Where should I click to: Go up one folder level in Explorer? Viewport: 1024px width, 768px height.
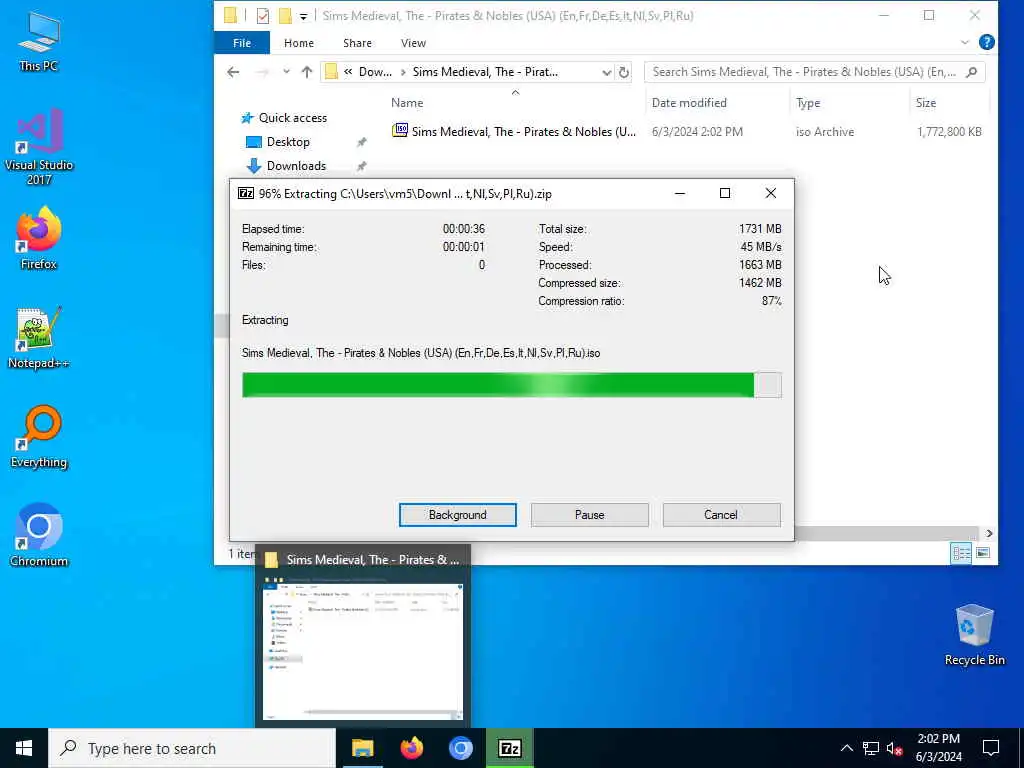(307, 72)
